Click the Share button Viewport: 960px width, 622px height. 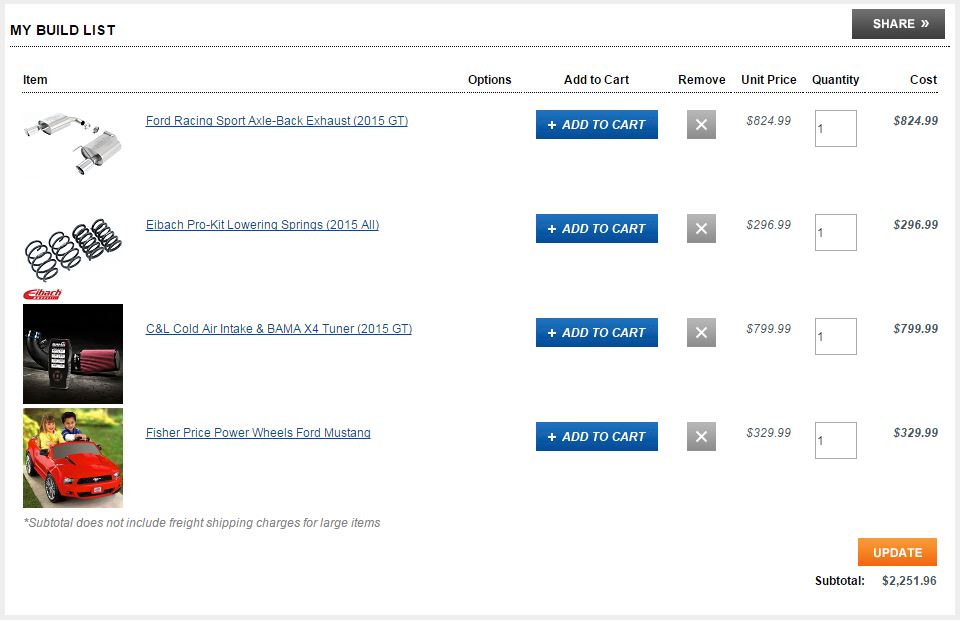pos(897,24)
